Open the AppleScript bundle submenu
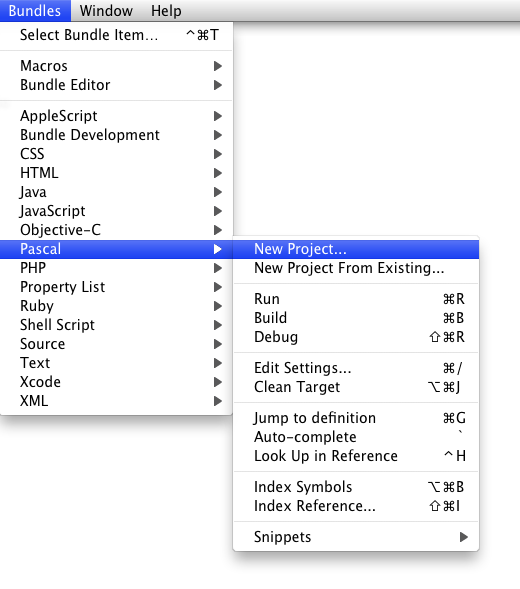 point(116,116)
